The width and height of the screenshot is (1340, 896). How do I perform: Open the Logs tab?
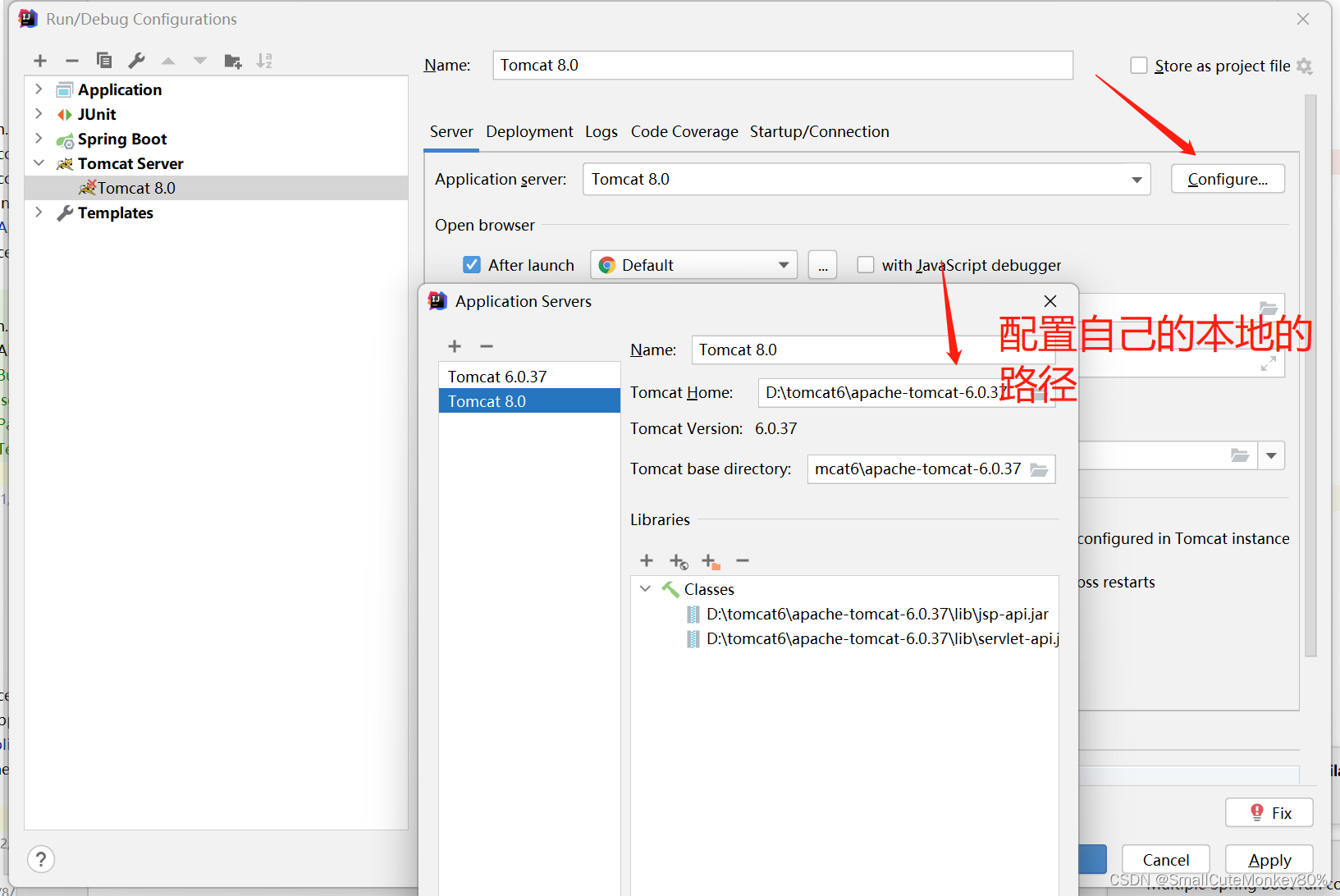[601, 131]
